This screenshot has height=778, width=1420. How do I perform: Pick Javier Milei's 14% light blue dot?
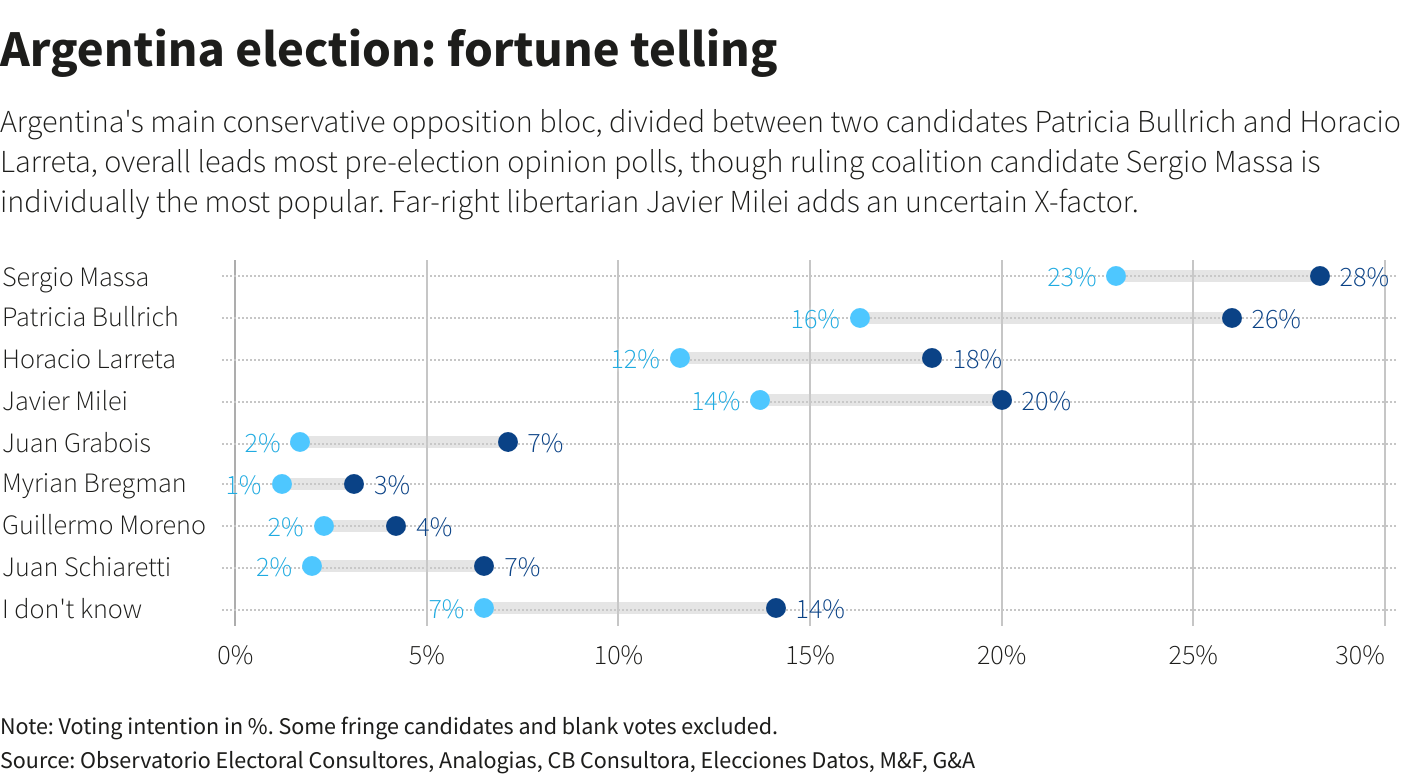click(x=760, y=400)
